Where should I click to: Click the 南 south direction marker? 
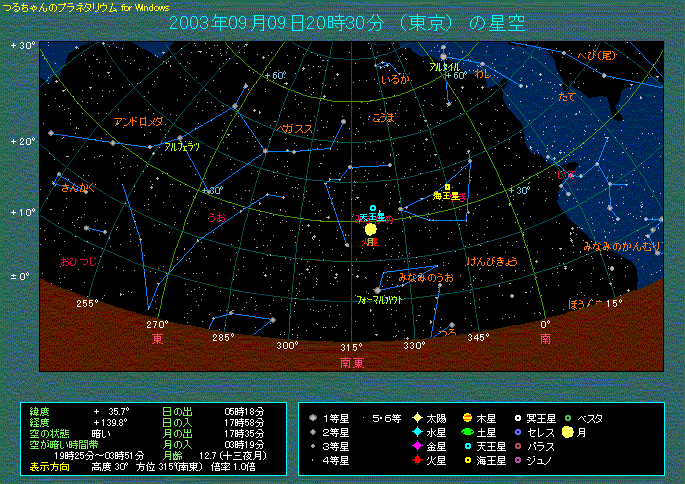[x=546, y=340]
